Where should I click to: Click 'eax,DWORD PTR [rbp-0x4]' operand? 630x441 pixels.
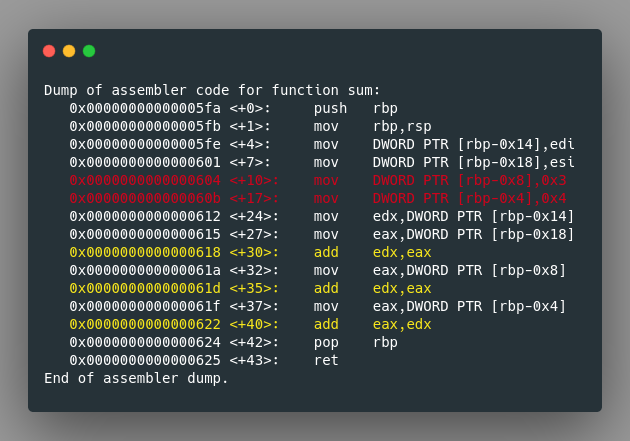pyautogui.click(x=470, y=306)
